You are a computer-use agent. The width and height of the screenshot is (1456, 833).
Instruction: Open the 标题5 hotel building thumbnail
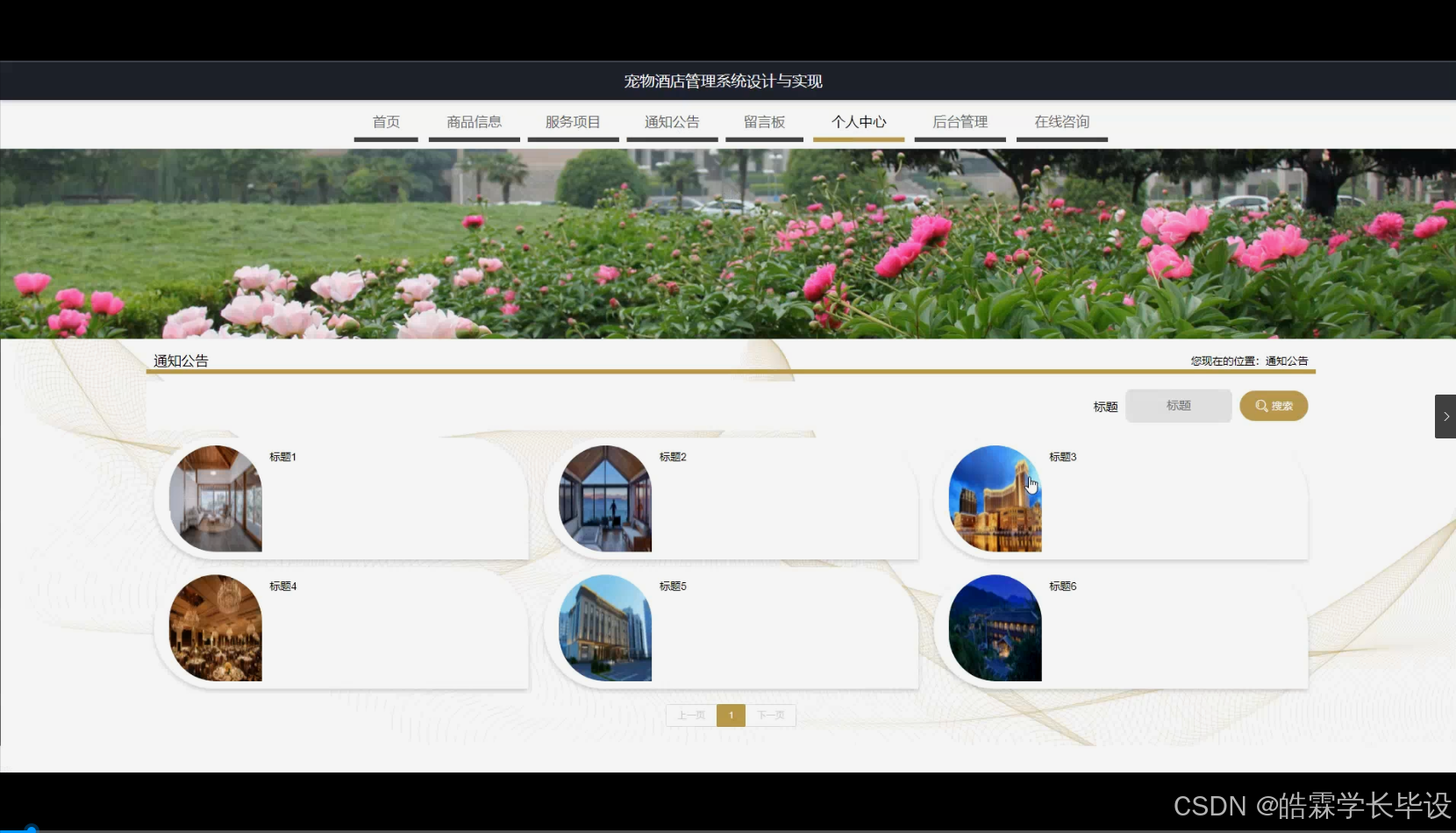point(605,628)
